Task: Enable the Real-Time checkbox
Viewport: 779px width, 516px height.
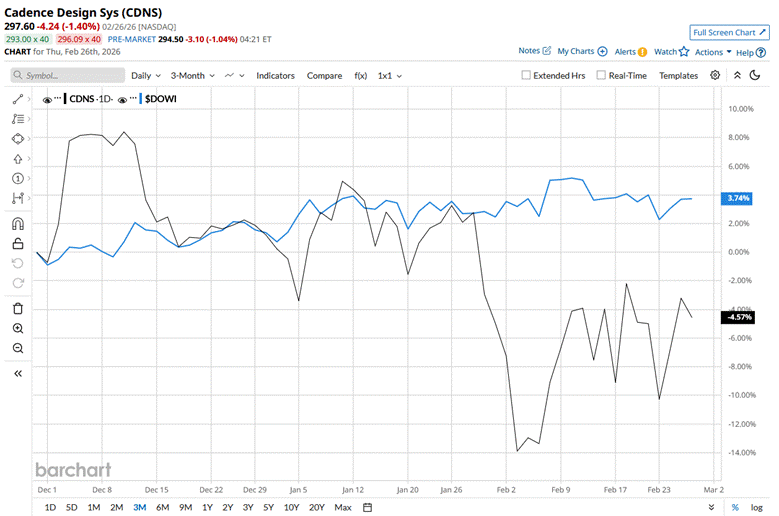Action: coord(601,75)
